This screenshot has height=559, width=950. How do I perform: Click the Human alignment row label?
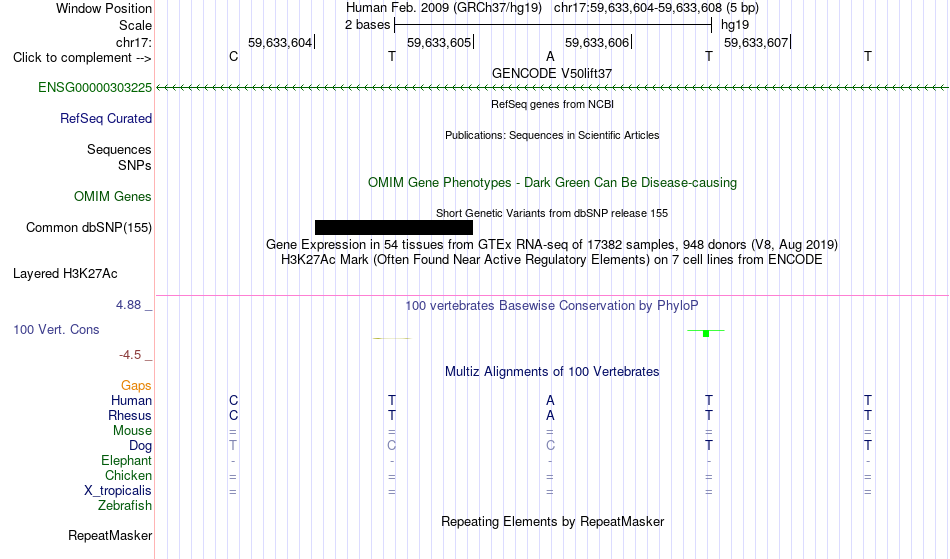131,400
